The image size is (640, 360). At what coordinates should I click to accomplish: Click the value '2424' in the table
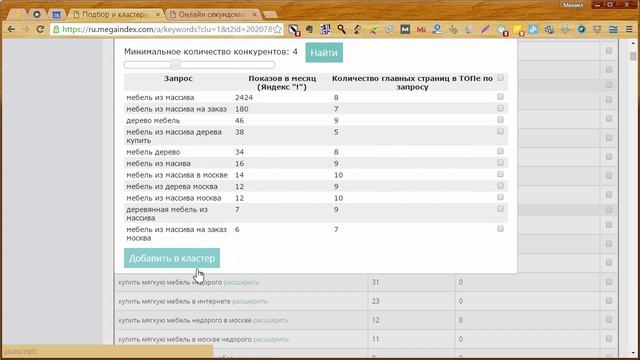point(244,98)
